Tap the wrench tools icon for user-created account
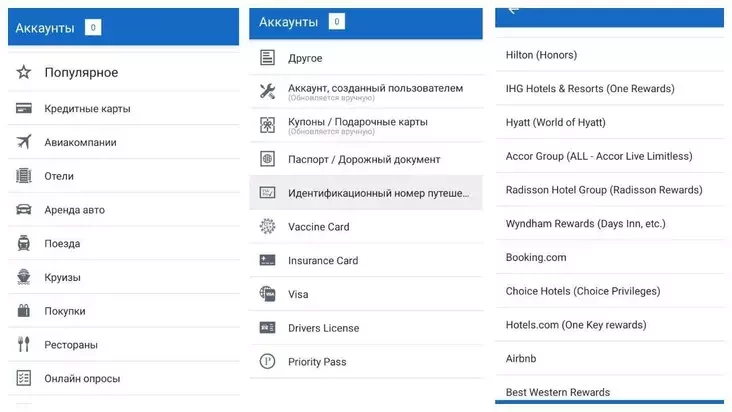Image resolution: width=732 pixels, height=412 pixels. [267, 91]
